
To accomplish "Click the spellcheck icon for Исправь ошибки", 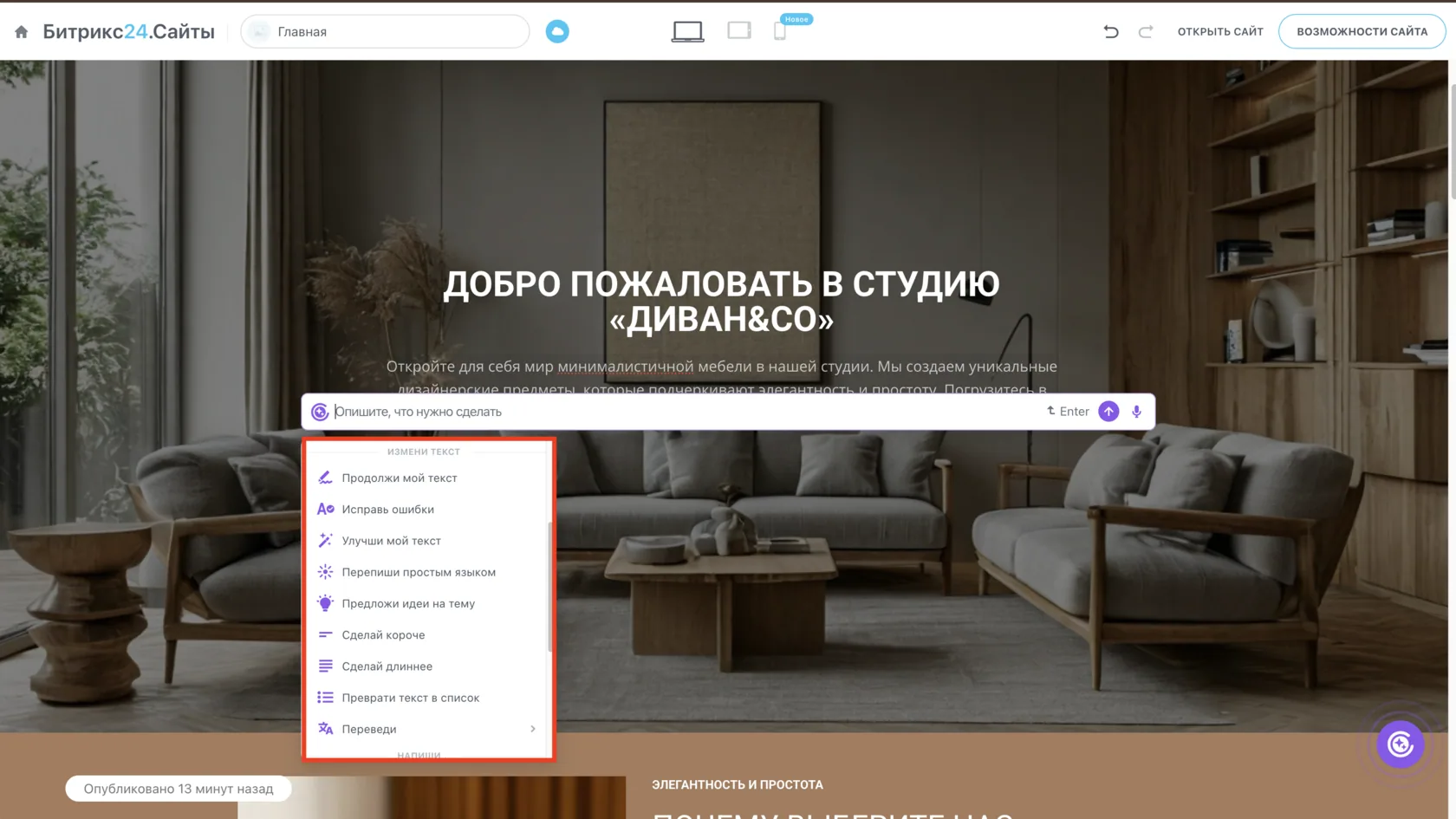I will click(x=325, y=510).
